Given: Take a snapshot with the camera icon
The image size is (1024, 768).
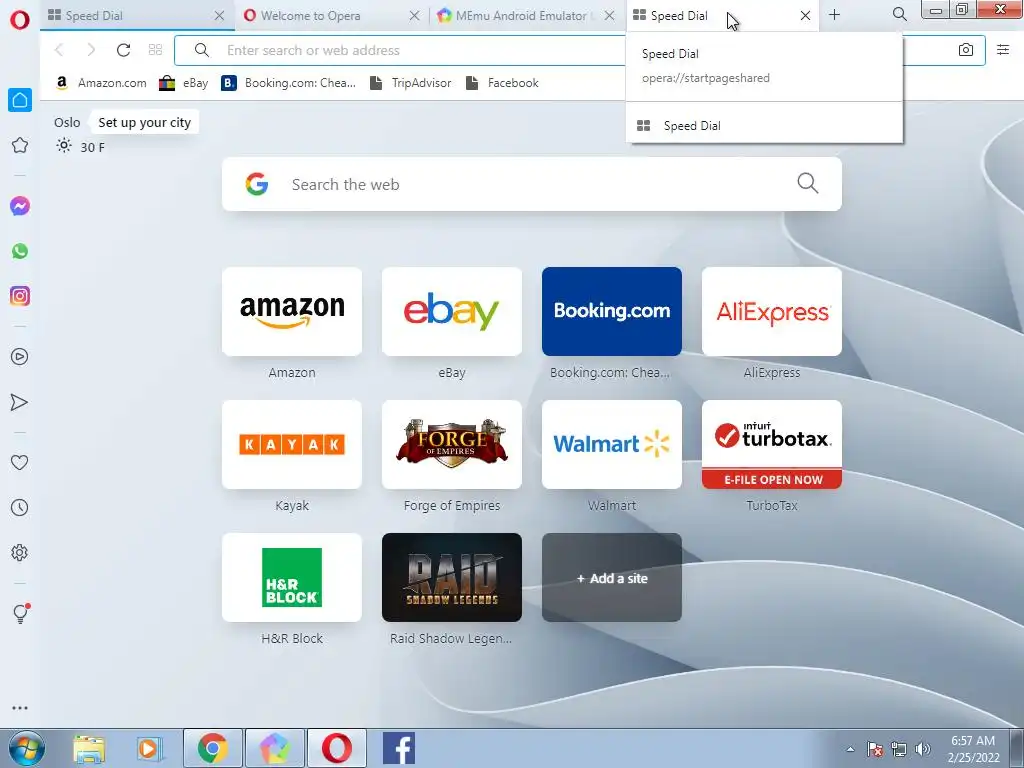Looking at the screenshot, I should pos(966,50).
